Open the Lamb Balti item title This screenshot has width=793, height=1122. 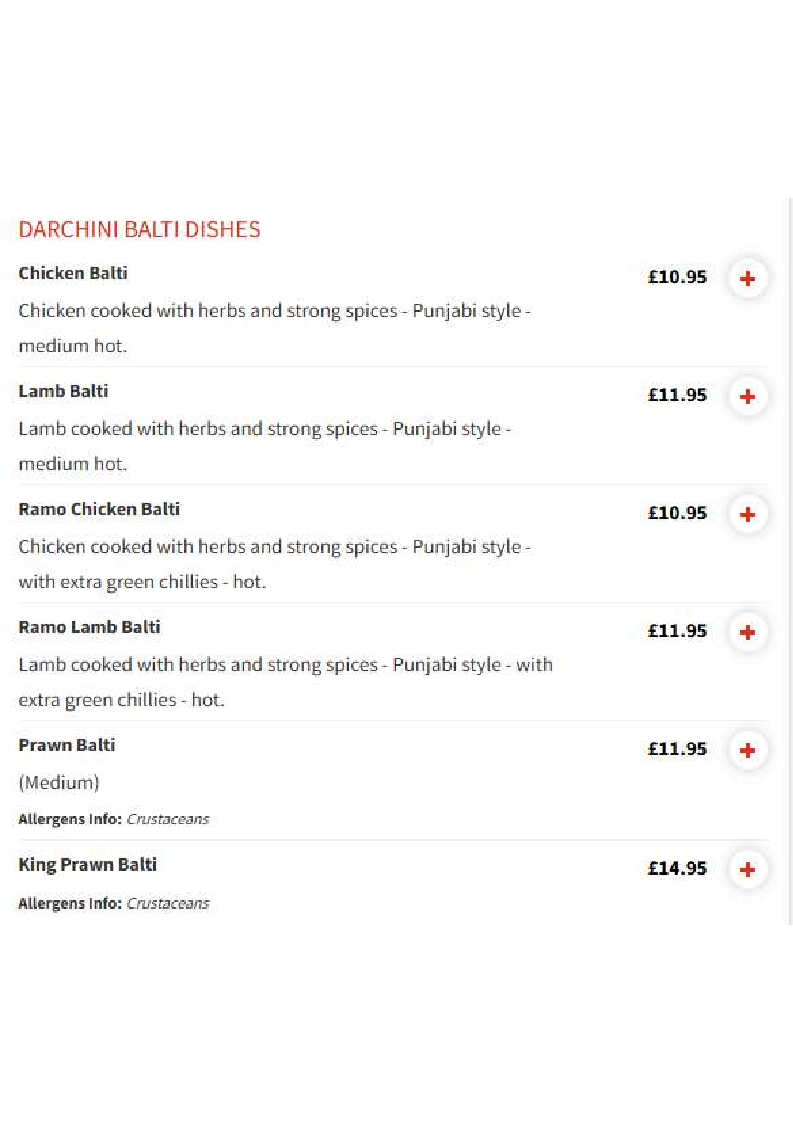point(64,391)
